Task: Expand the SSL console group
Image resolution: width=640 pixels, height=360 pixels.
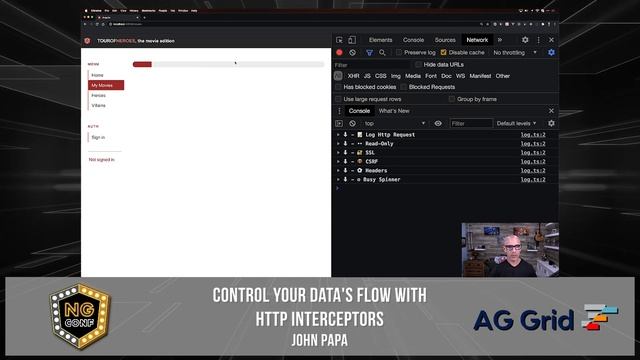Action: 338,153
